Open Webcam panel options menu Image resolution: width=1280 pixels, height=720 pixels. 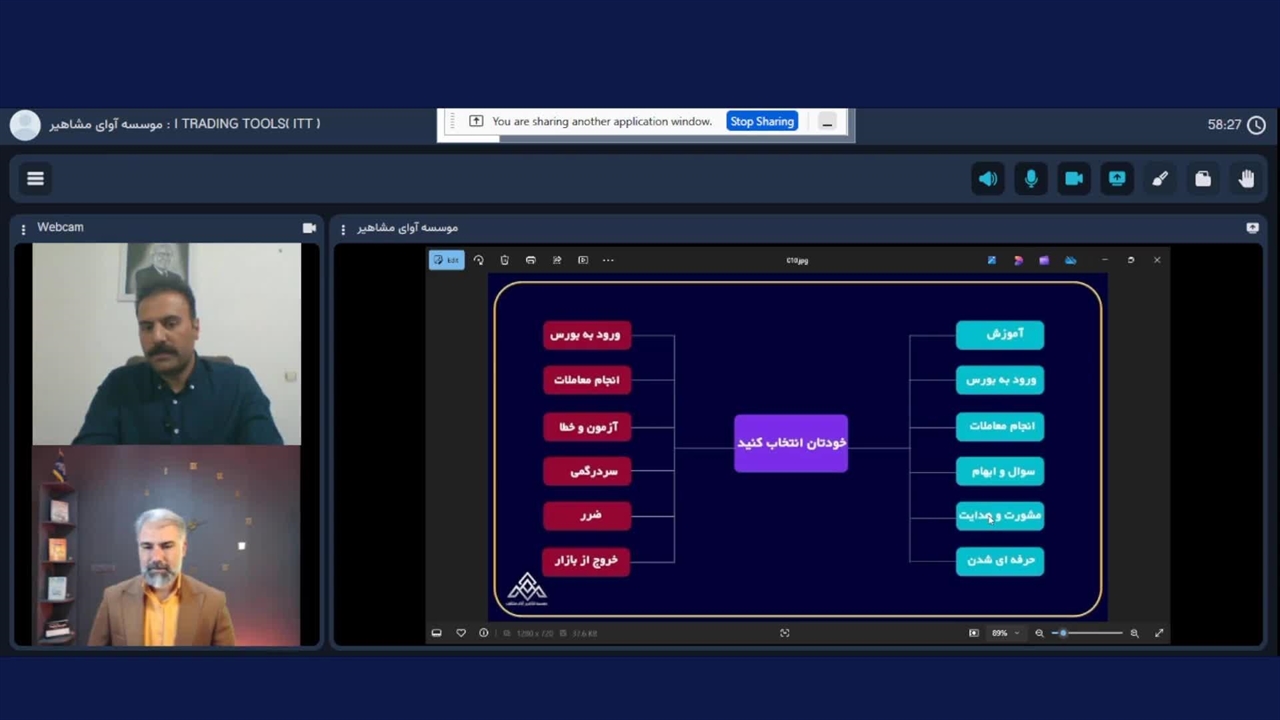(23, 229)
